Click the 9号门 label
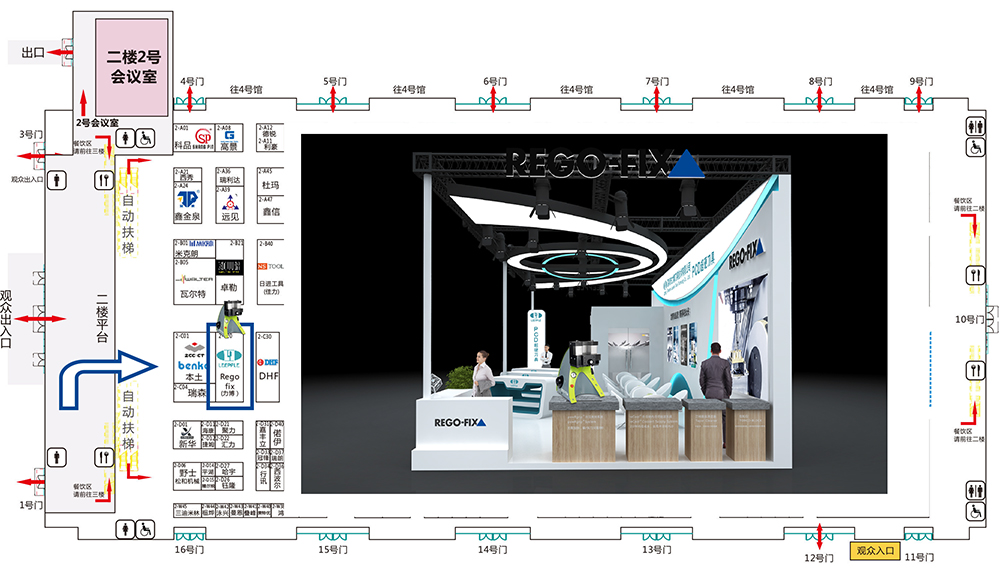The height and width of the screenshot is (576, 1000). tap(921, 82)
